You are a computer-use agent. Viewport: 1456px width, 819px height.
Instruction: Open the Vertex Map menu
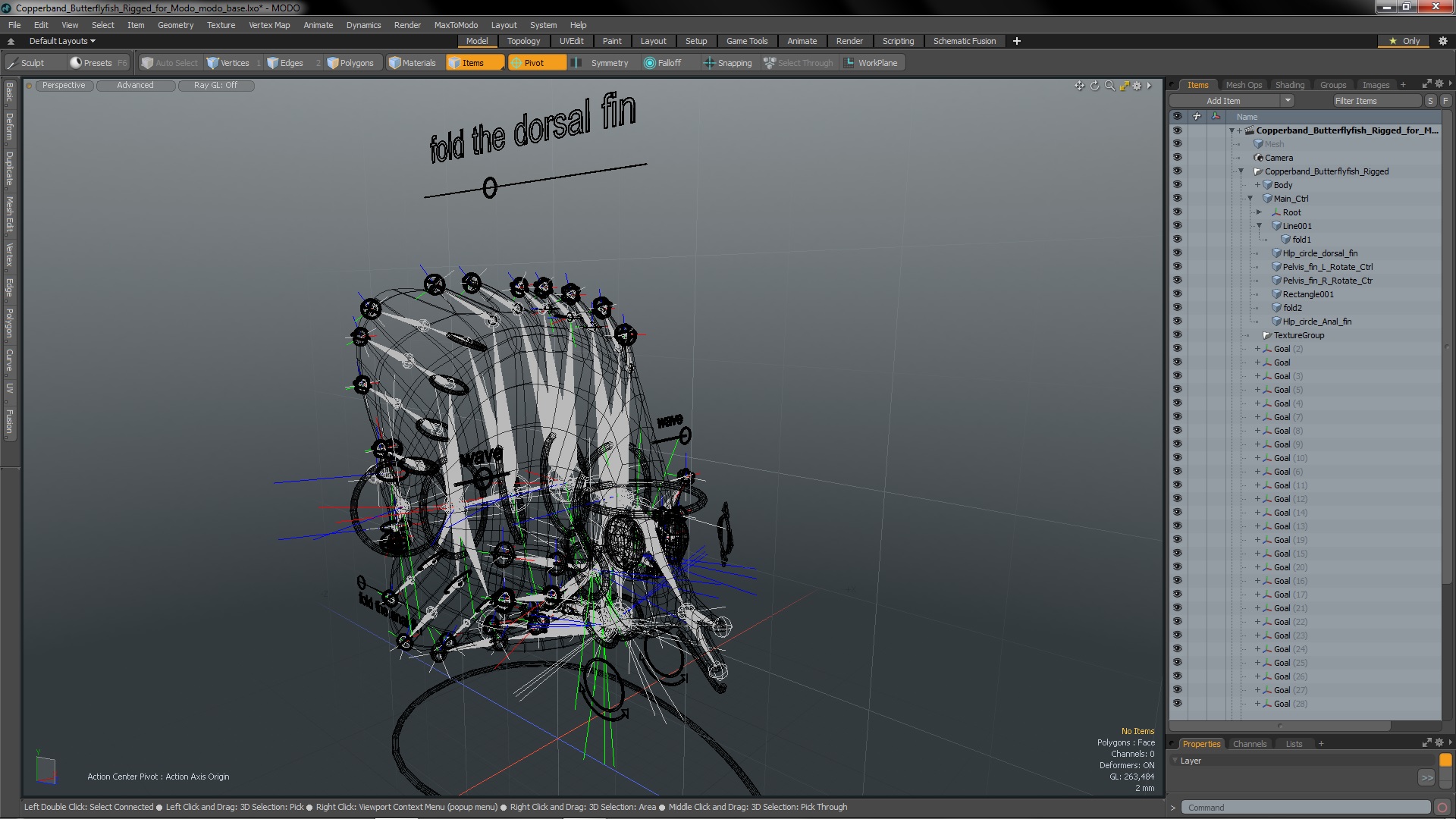click(x=269, y=25)
